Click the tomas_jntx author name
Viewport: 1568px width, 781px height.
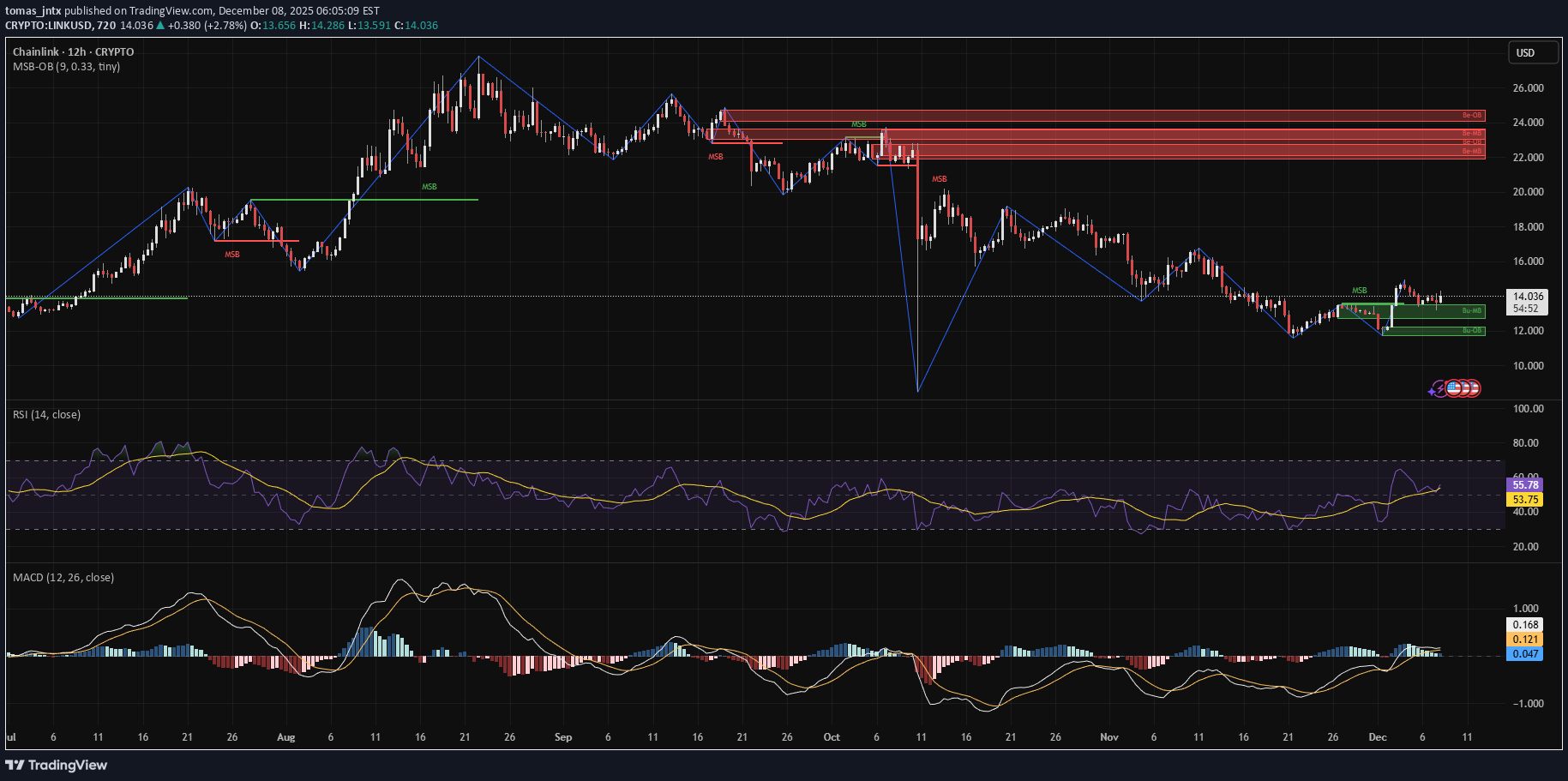33,11
